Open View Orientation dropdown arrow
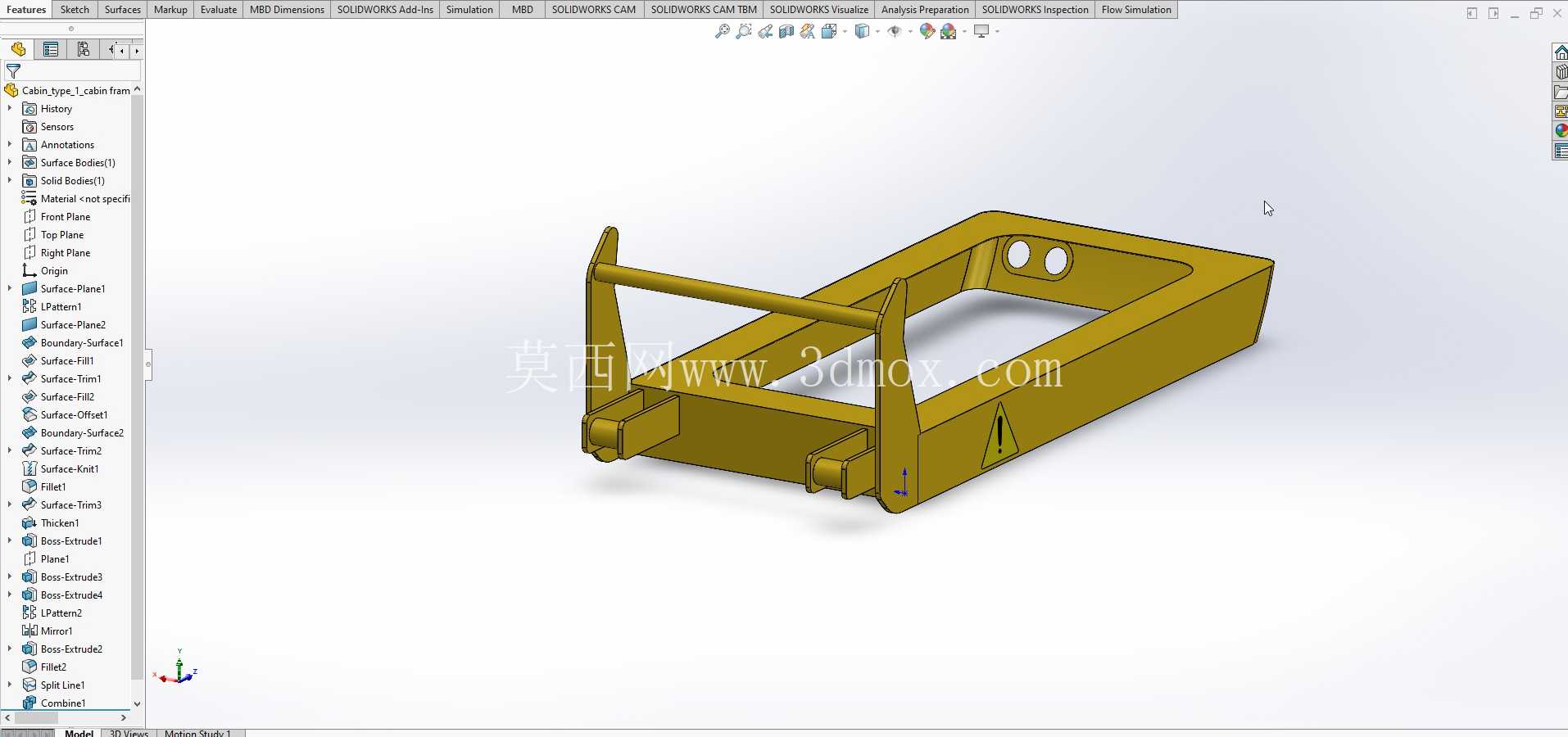 (x=845, y=31)
